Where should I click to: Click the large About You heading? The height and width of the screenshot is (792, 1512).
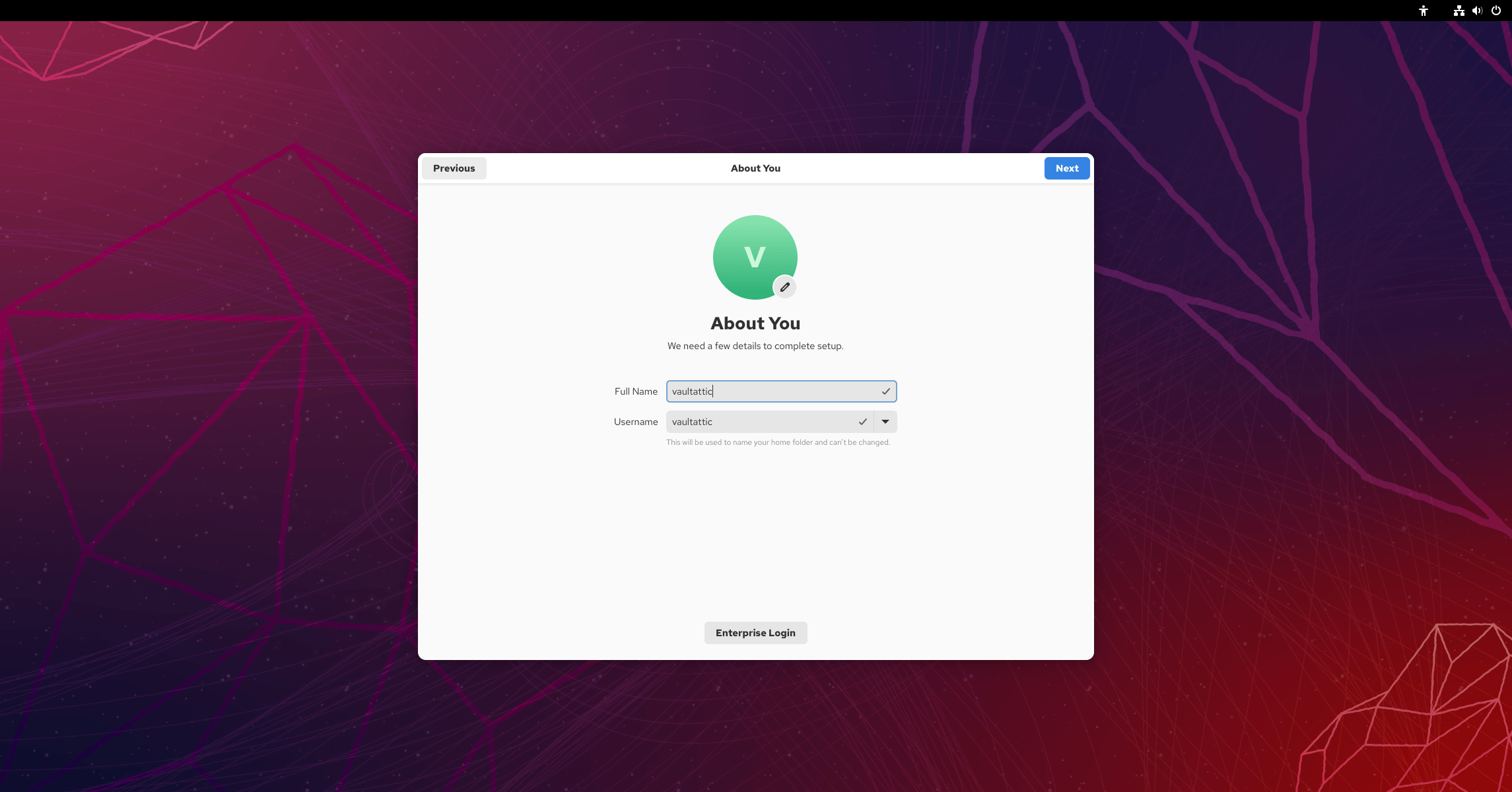[x=755, y=323]
